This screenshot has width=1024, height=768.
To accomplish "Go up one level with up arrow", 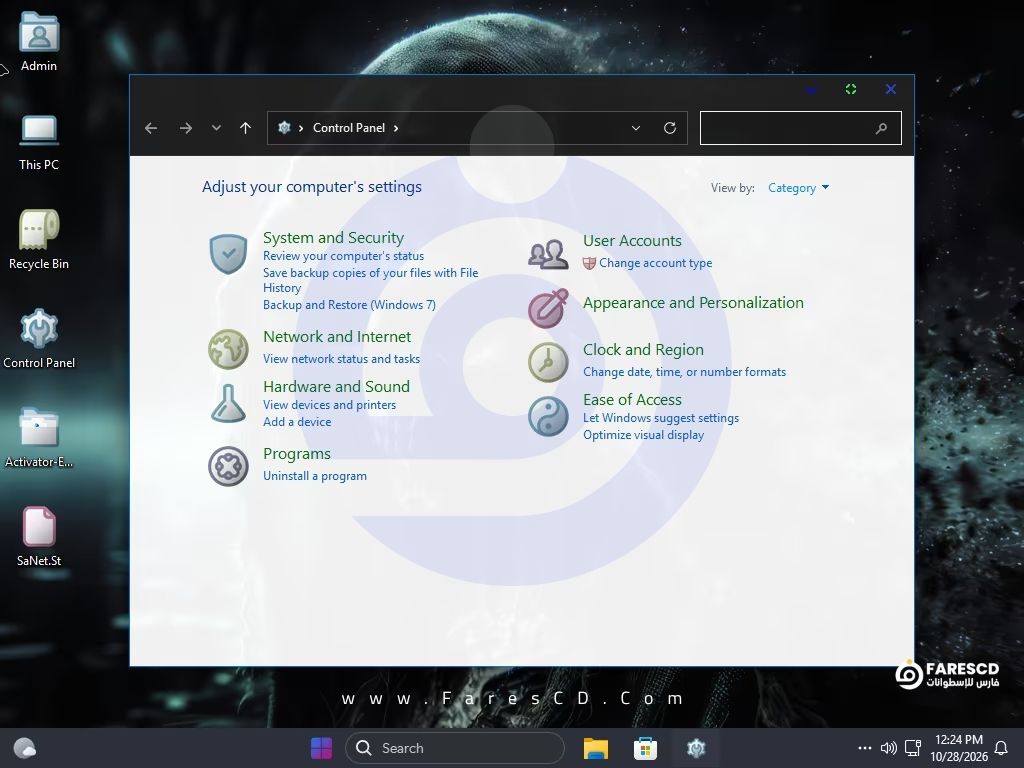I will coord(246,128).
